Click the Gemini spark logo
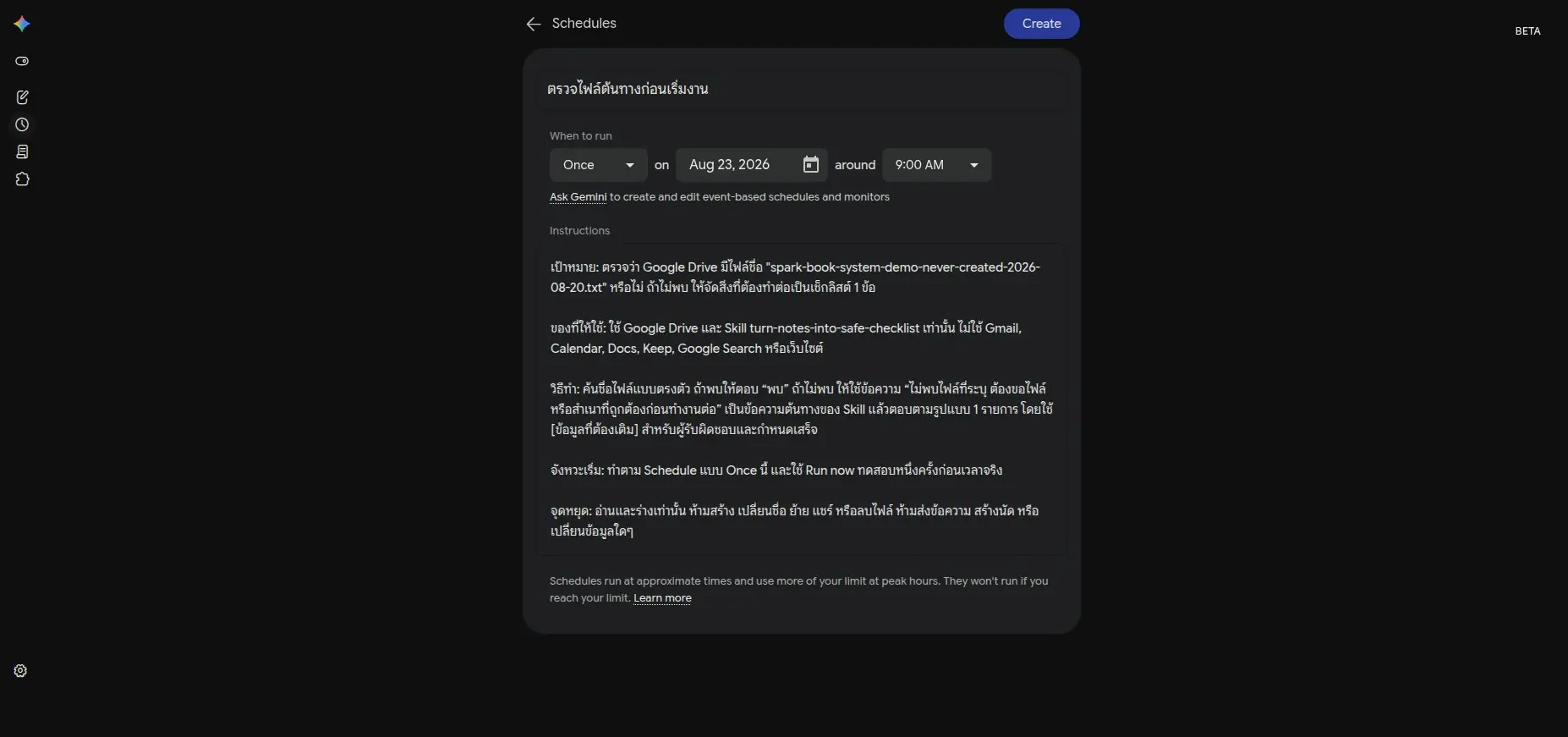This screenshot has height=737, width=1568. (x=22, y=24)
